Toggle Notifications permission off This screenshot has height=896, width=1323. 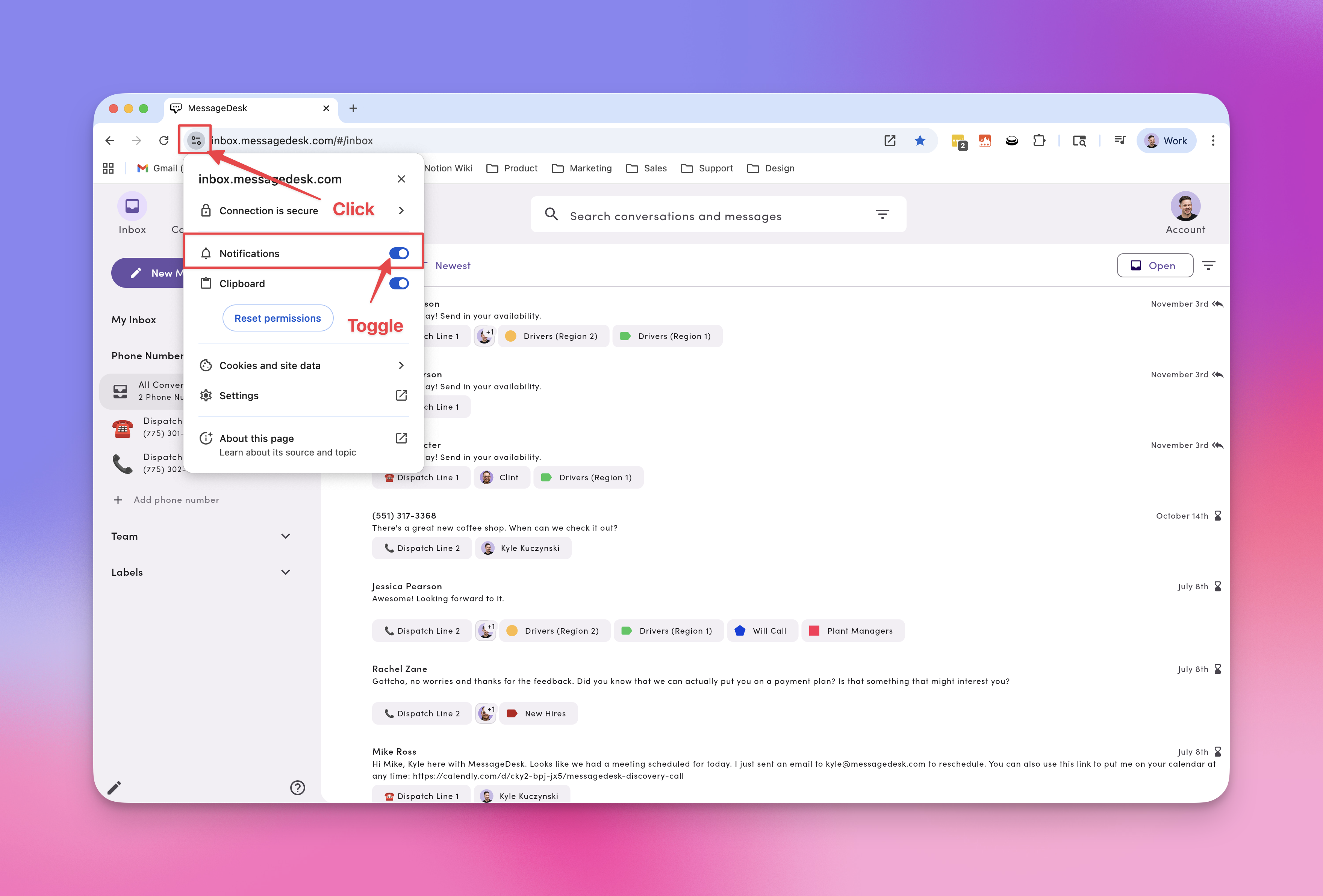pos(398,253)
